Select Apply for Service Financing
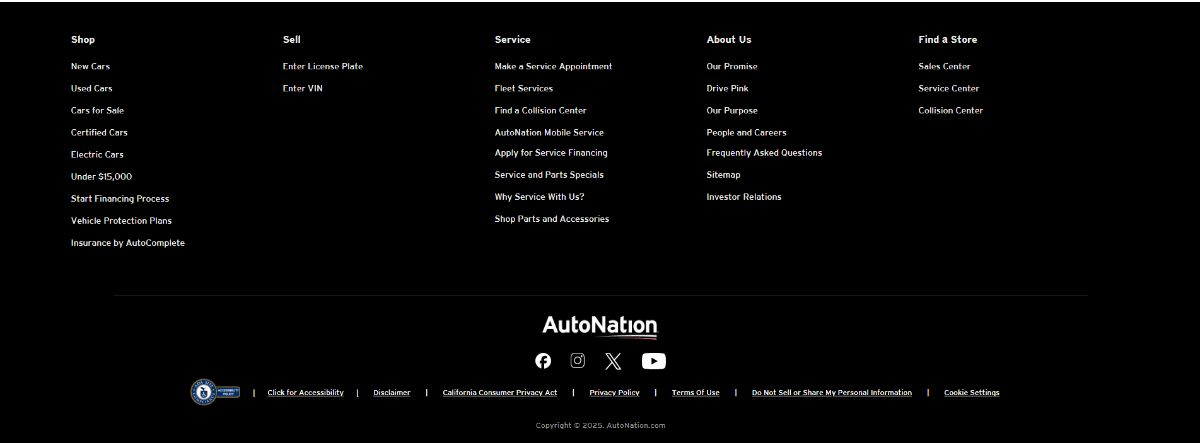This screenshot has height=443, width=1200. coord(551,153)
